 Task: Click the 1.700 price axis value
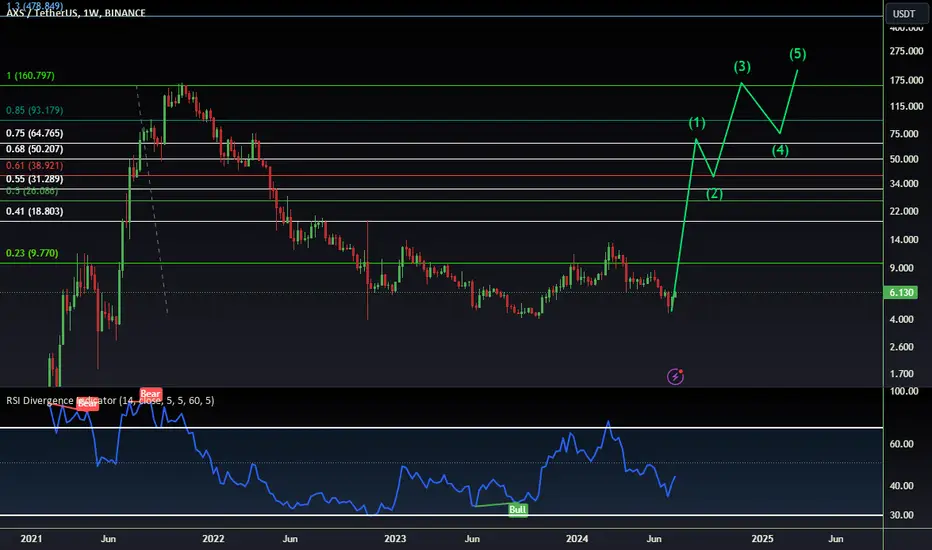click(x=901, y=374)
